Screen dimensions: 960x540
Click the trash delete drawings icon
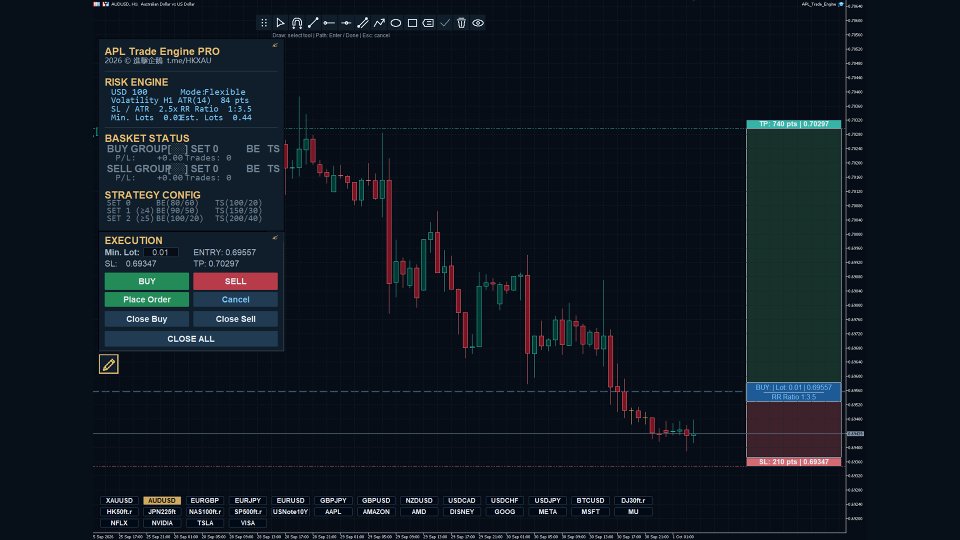[462, 23]
